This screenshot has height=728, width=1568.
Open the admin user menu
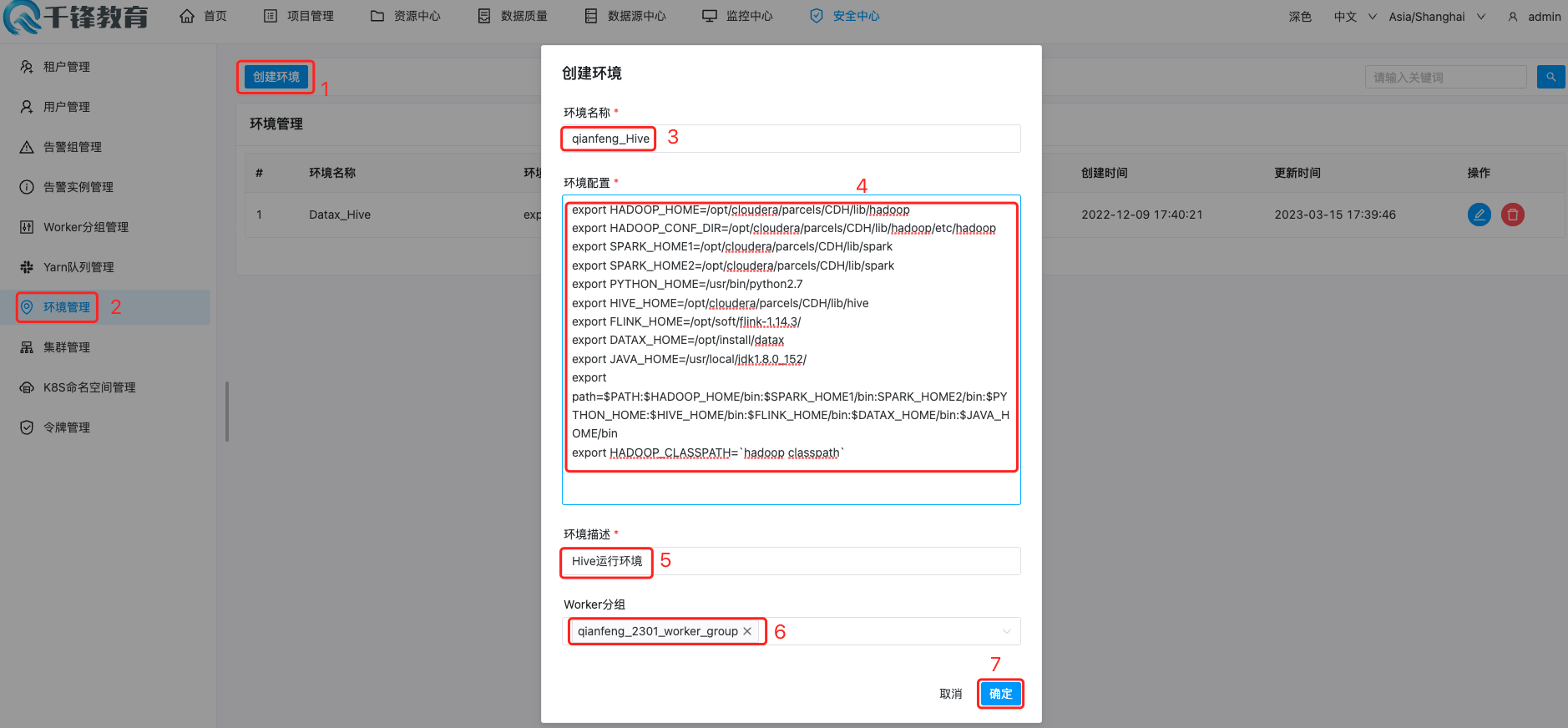(x=1535, y=17)
